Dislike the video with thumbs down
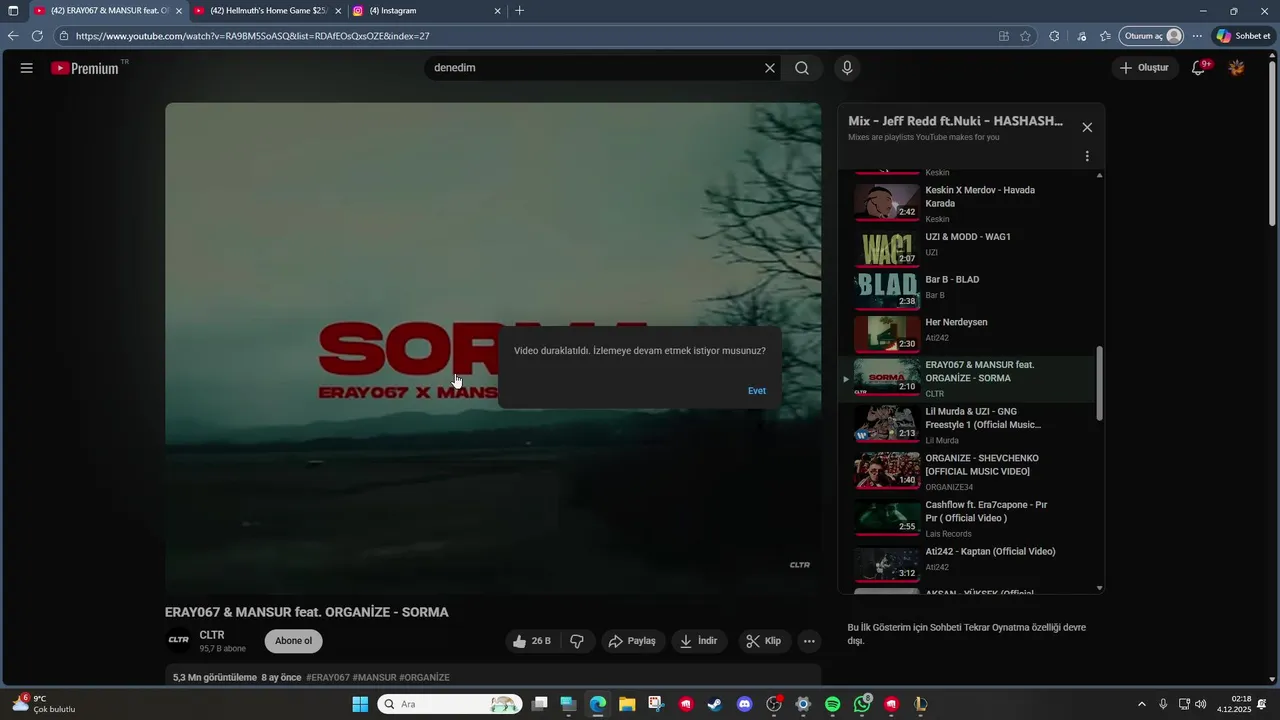The image size is (1280, 720). click(577, 641)
